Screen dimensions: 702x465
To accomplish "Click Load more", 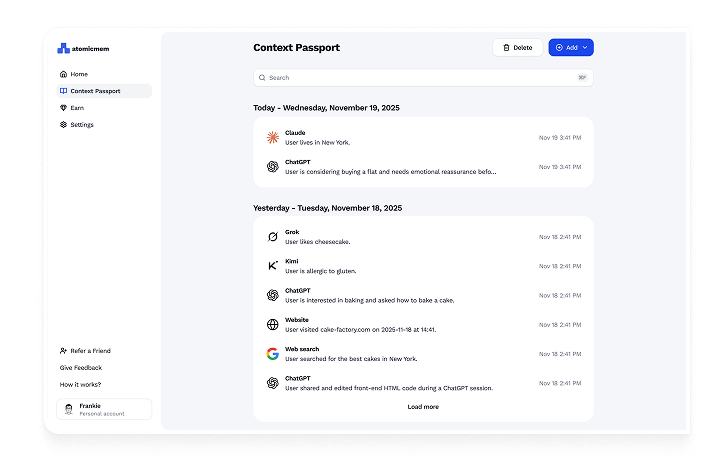I will pyautogui.click(x=423, y=407).
